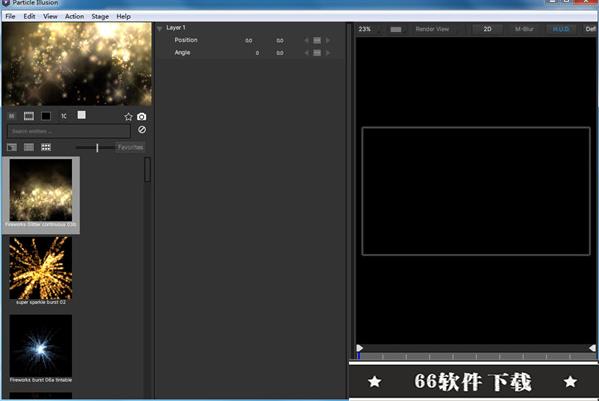Collapse the Layer 1 disclosure triangle
This screenshot has width=599, height=401.
[x=160, y=28]
